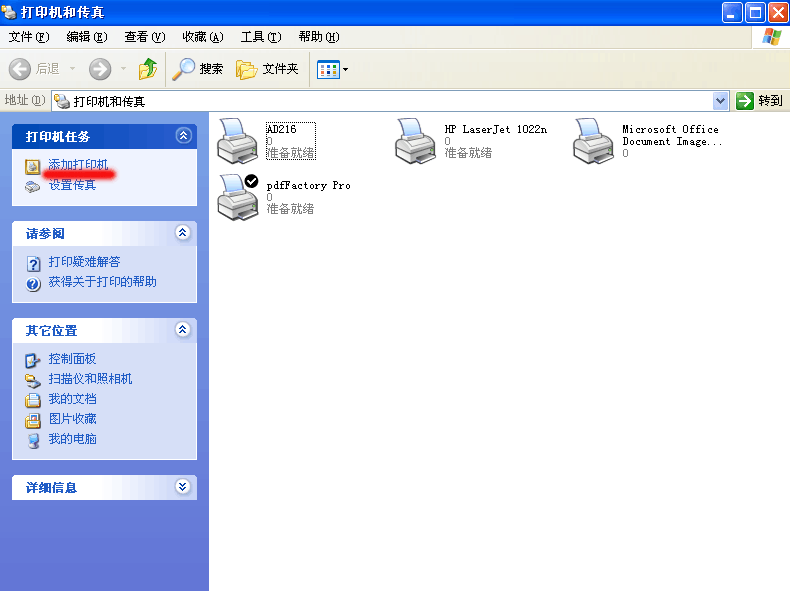This screenshot has width=790, height=592.
Task: Open the 文件(F) menu
Action: coord(29,37)
